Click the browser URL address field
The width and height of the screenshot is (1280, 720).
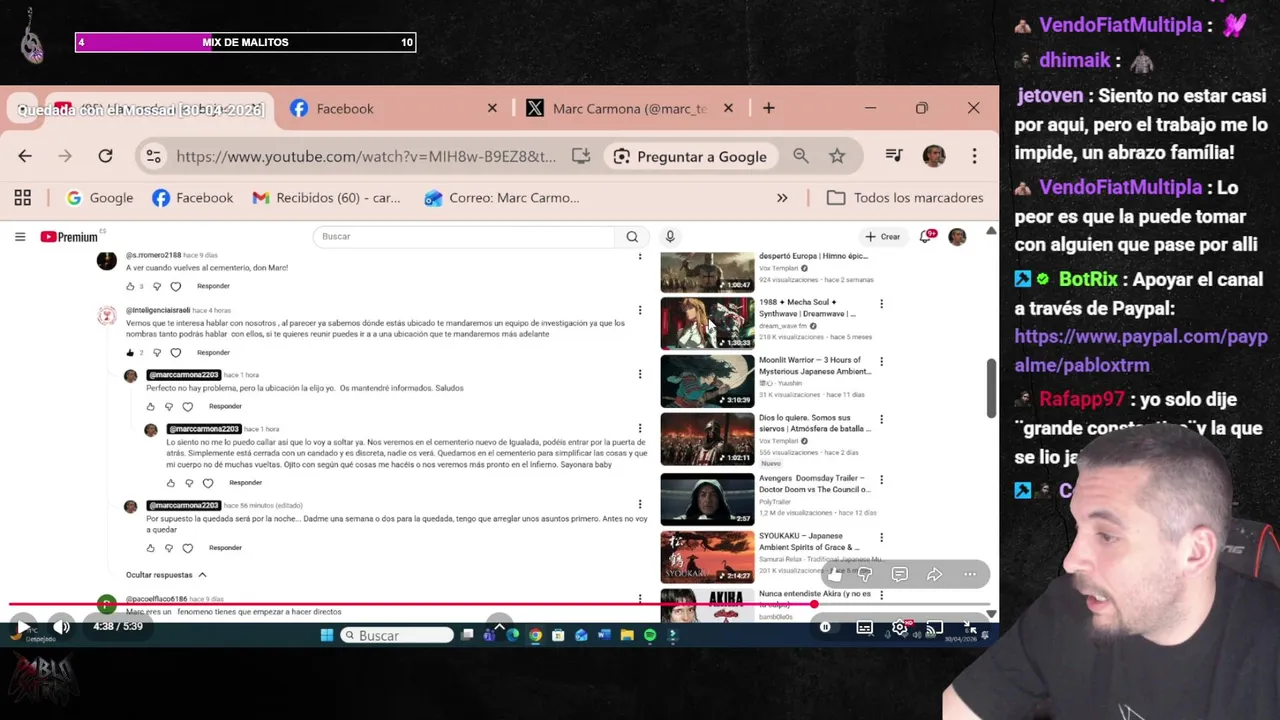(x=366, y=156)
